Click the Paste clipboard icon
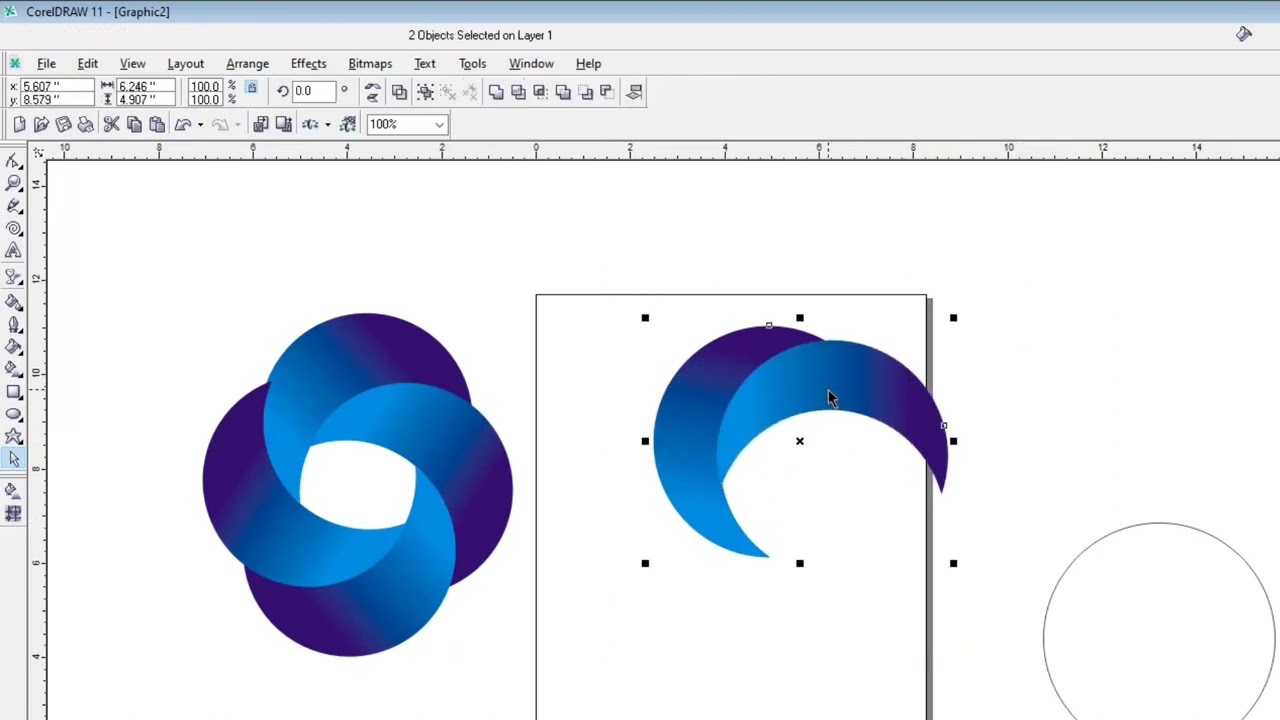1280x720 pixels. 157,124
